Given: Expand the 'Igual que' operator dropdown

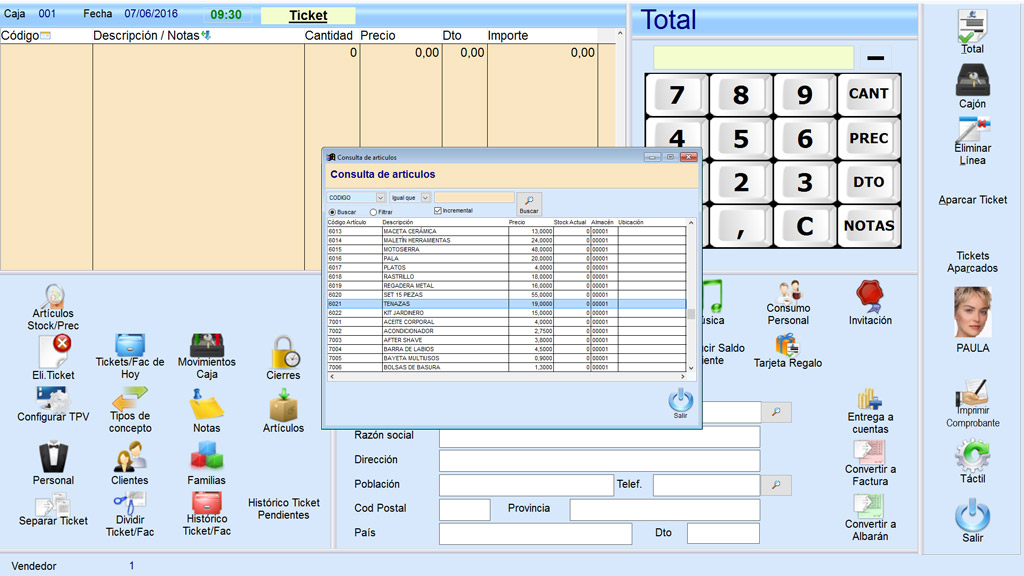Looking at the screenshot, I should click(425, 198).
